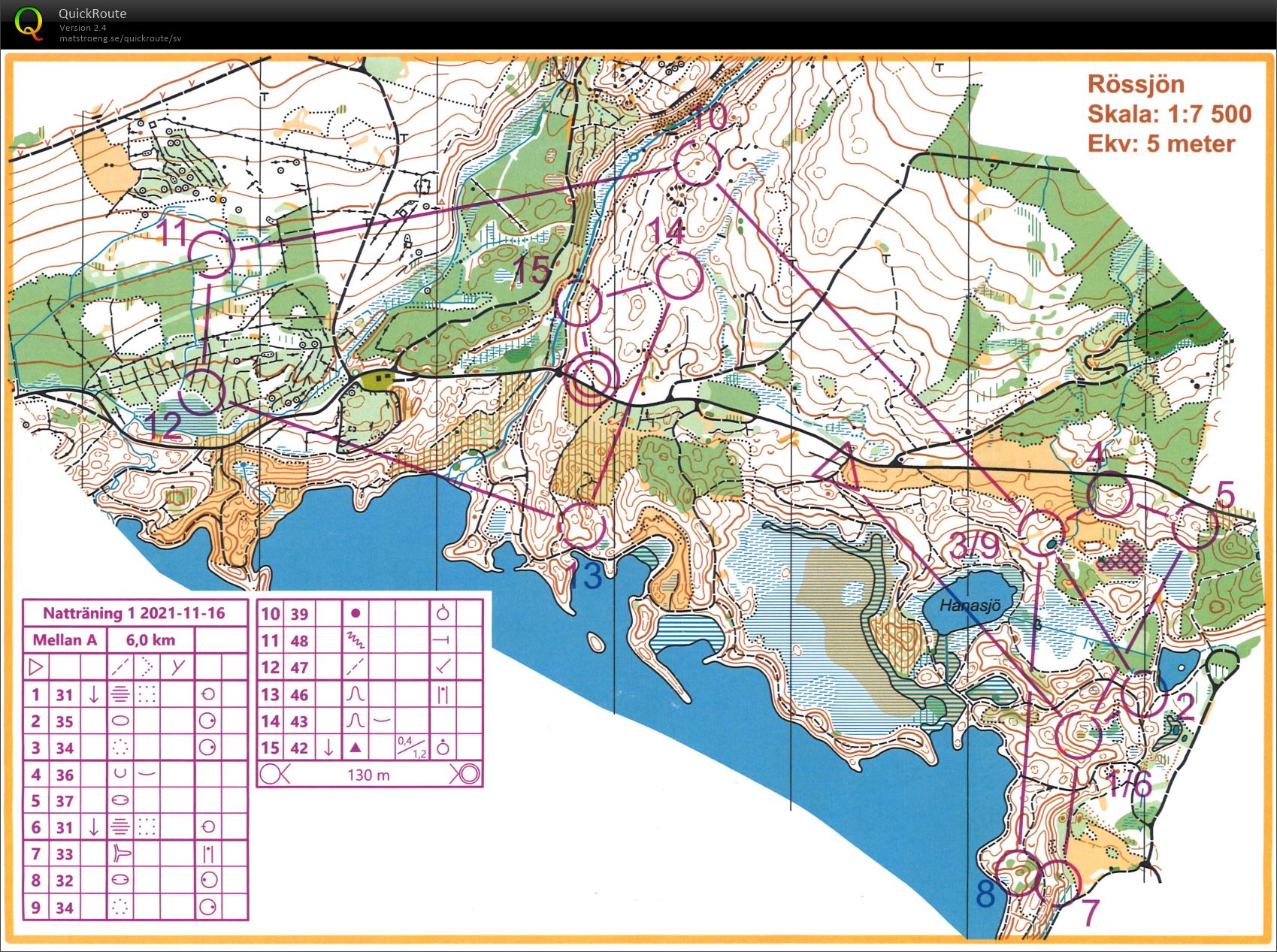Open the matstroeng.se/quickroute/sv link
The height and width of the screenshot is (952, 1277).
click(120, 38)
